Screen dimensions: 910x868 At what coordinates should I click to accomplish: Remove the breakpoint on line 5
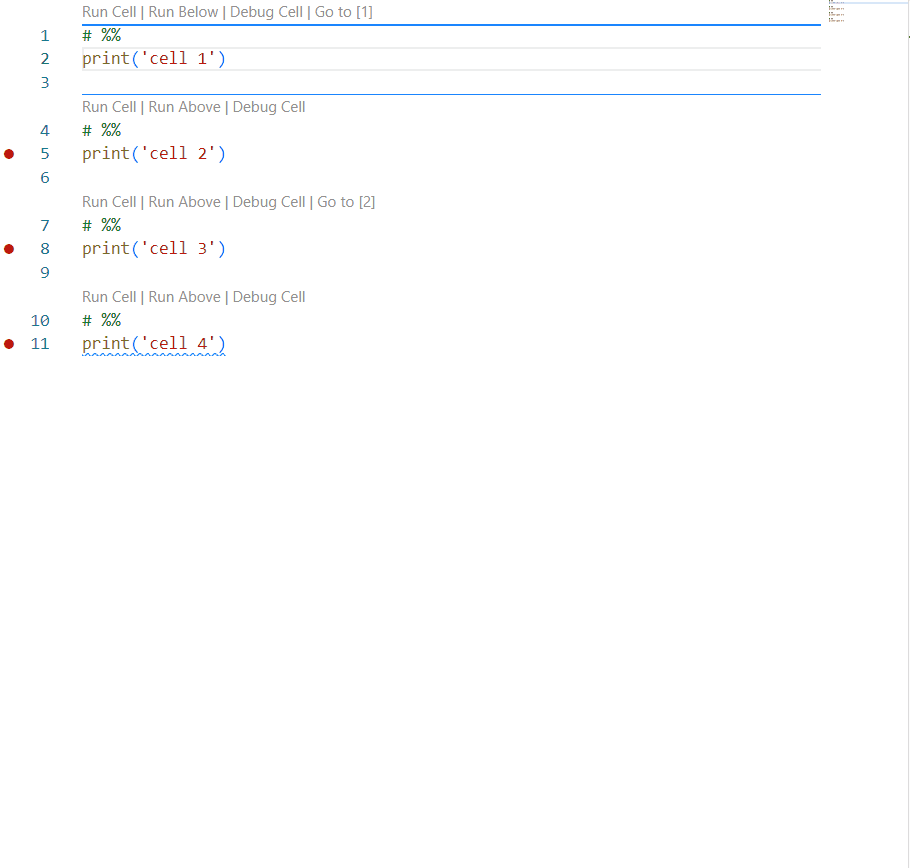tap(9, 153)
